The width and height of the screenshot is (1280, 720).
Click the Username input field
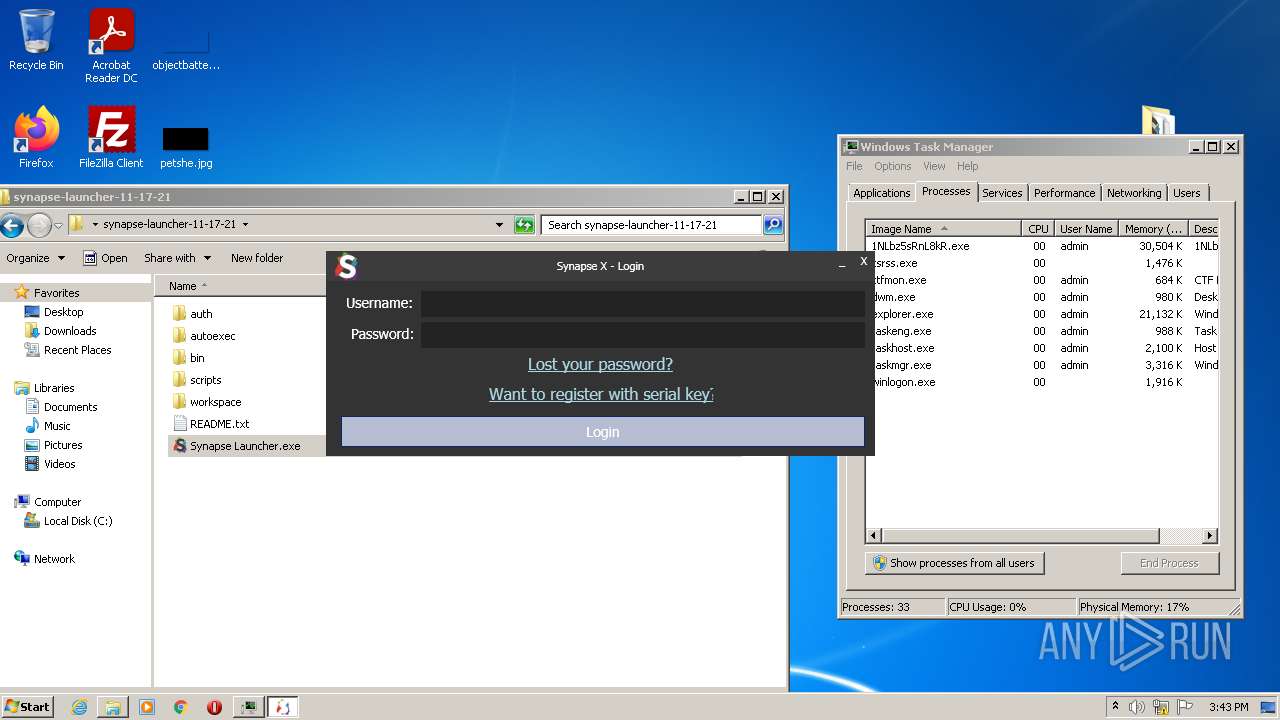(642, 303)
